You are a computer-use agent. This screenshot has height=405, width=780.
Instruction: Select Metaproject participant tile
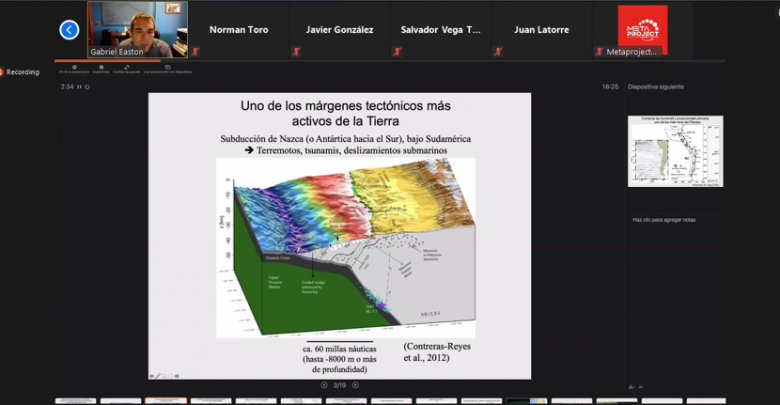(642, 30)
